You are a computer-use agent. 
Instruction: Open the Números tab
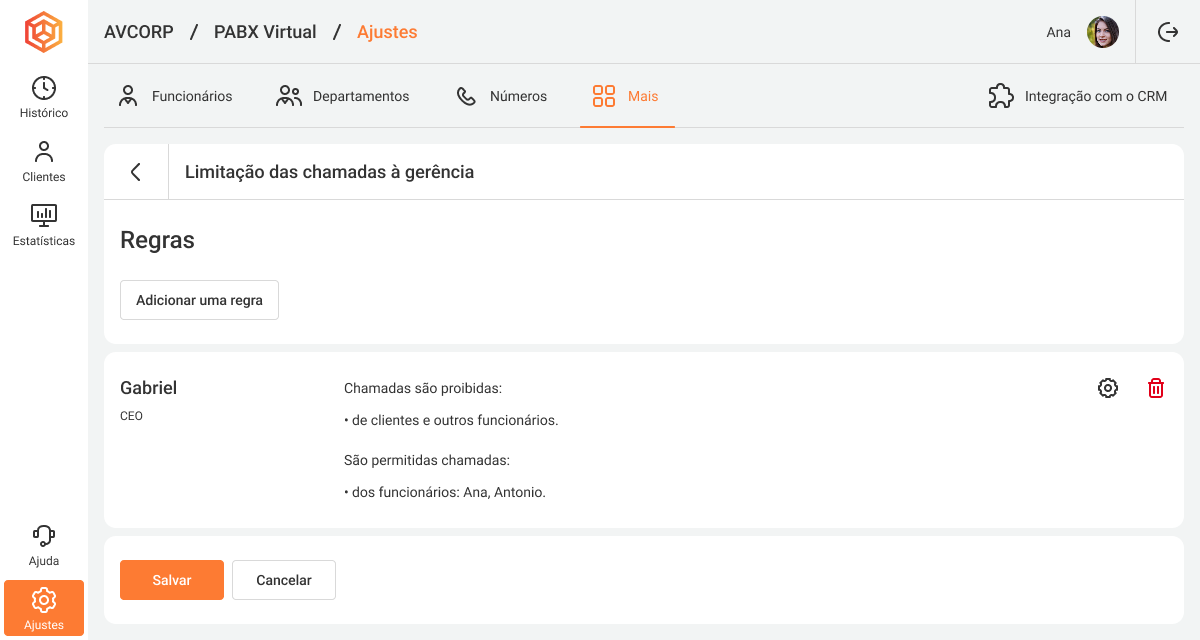[x=502, y=97]
